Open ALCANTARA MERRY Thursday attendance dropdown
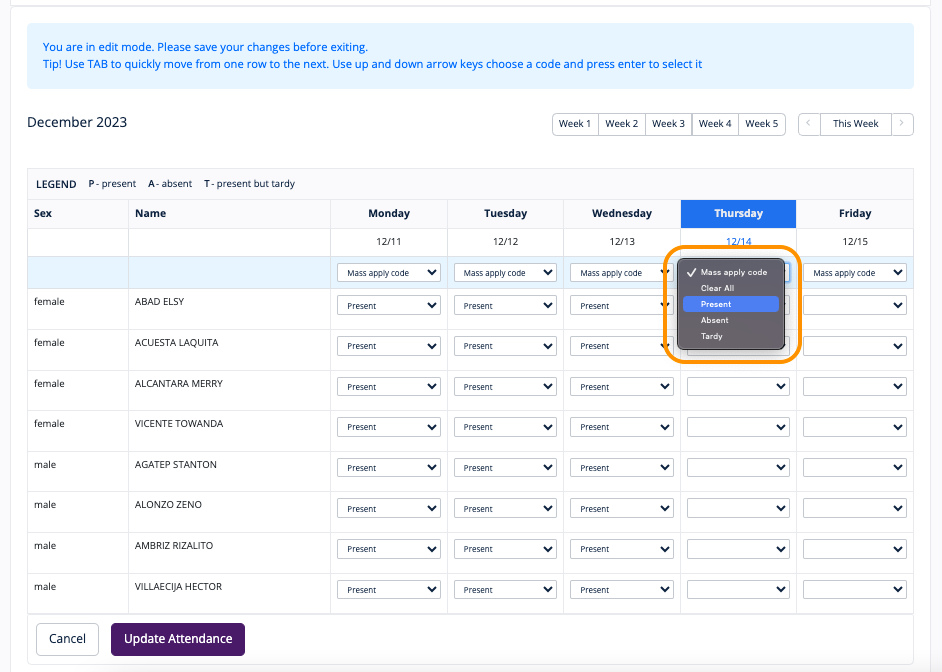 [x=738, y=387]
